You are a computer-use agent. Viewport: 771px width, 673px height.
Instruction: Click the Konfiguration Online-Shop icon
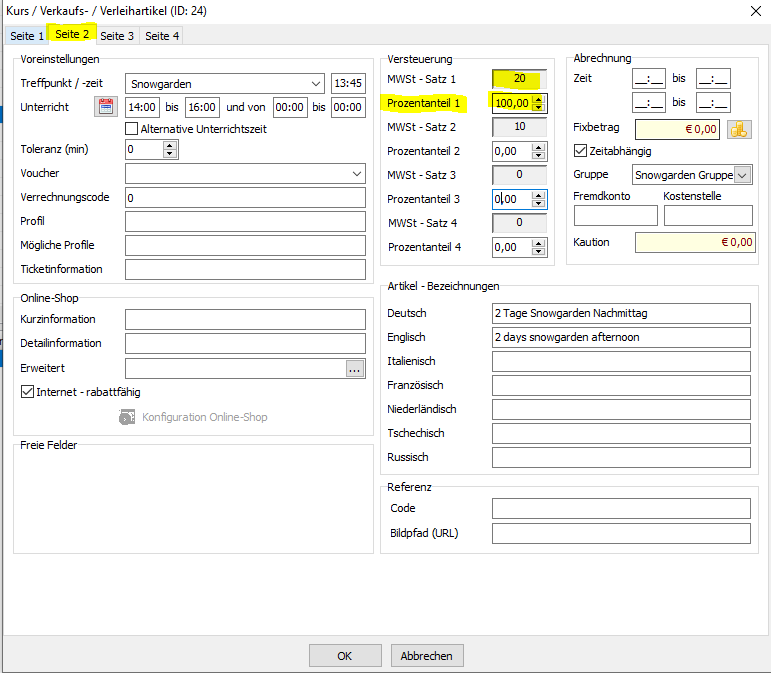pos(127,417)
